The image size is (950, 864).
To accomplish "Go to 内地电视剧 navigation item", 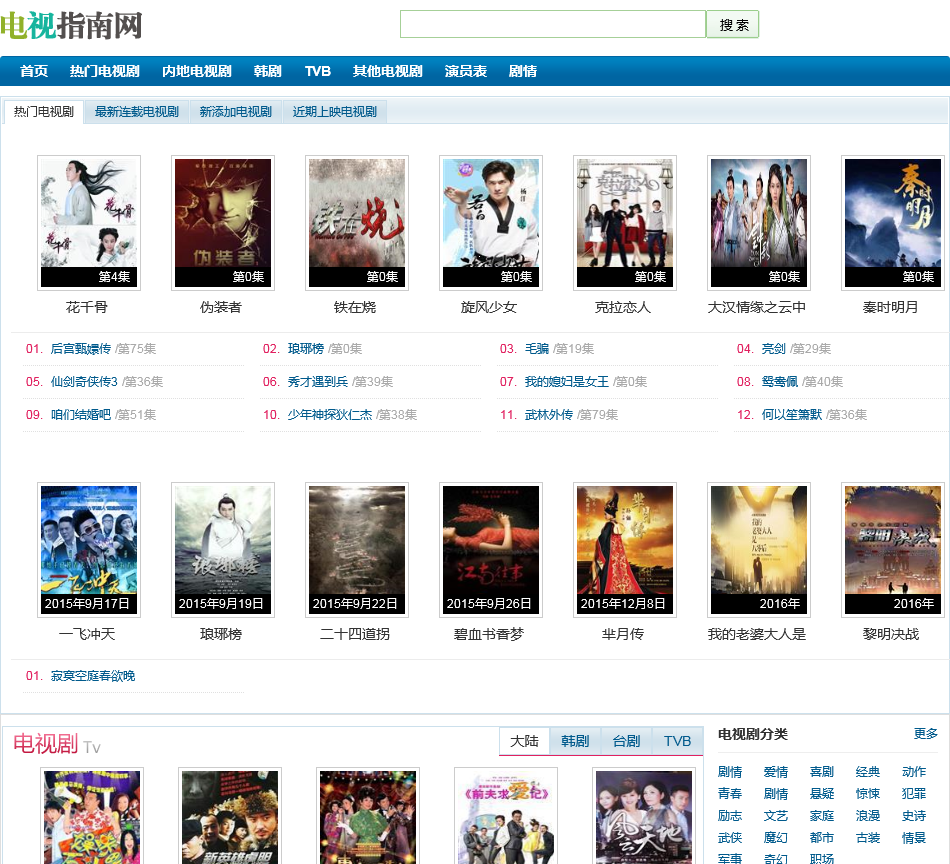I will tap(197, 71).
